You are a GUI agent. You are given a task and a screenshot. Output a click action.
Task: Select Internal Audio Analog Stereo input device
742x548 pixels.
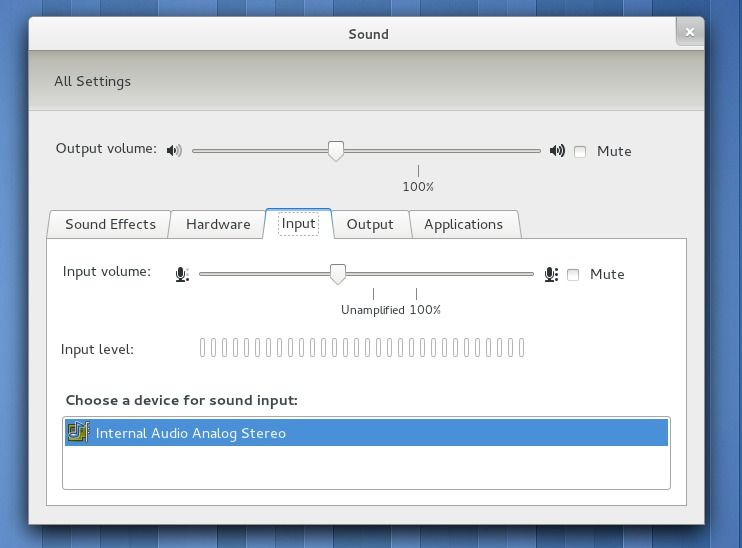(x=191, y=433)
